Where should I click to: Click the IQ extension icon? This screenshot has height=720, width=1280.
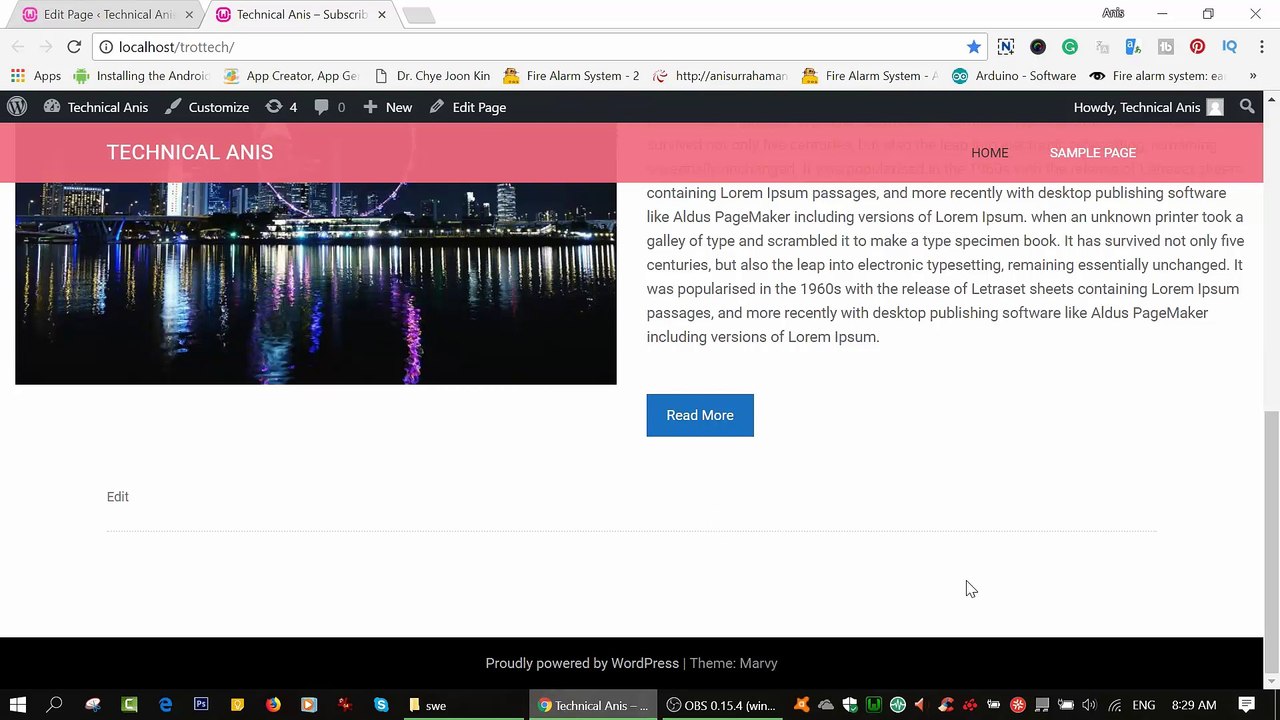(x=1230, y=47)
